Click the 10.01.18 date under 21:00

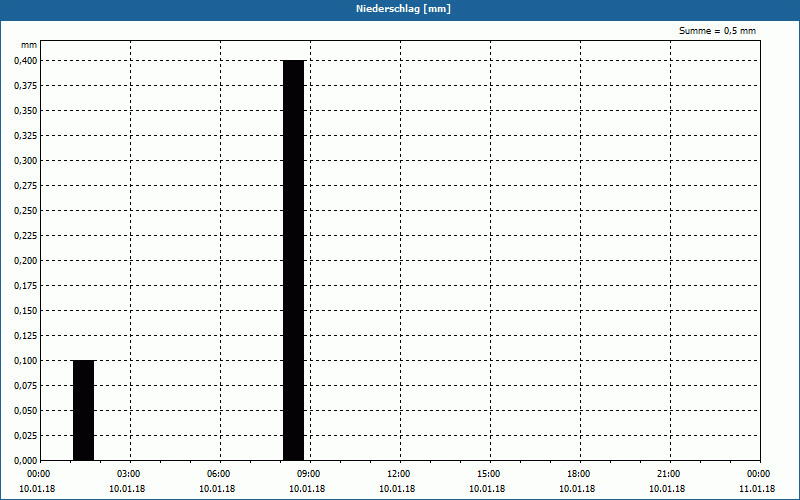(x=667, y=489)
